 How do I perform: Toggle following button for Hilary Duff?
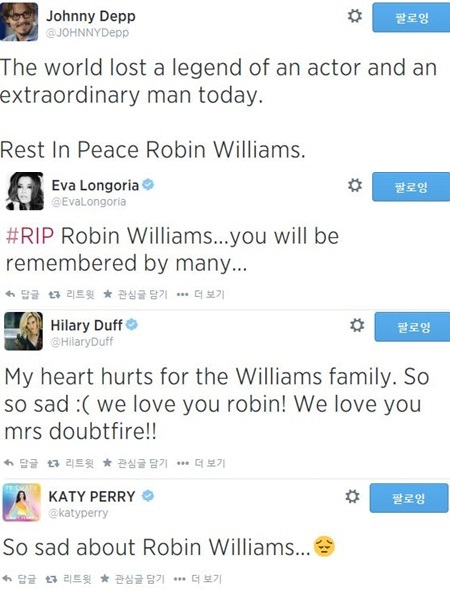click(412, 327)
